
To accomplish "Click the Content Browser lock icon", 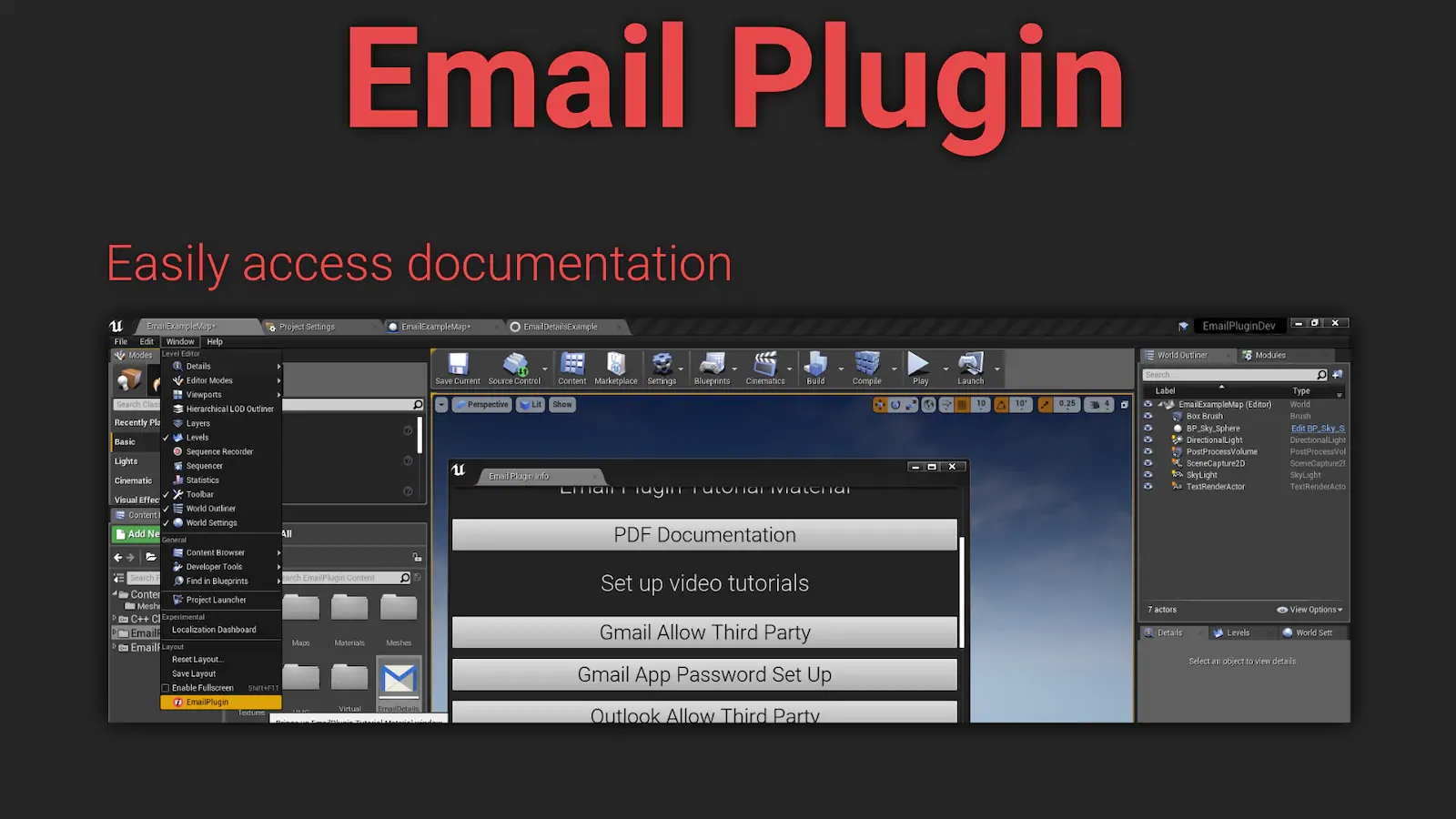I will (417, 557).
